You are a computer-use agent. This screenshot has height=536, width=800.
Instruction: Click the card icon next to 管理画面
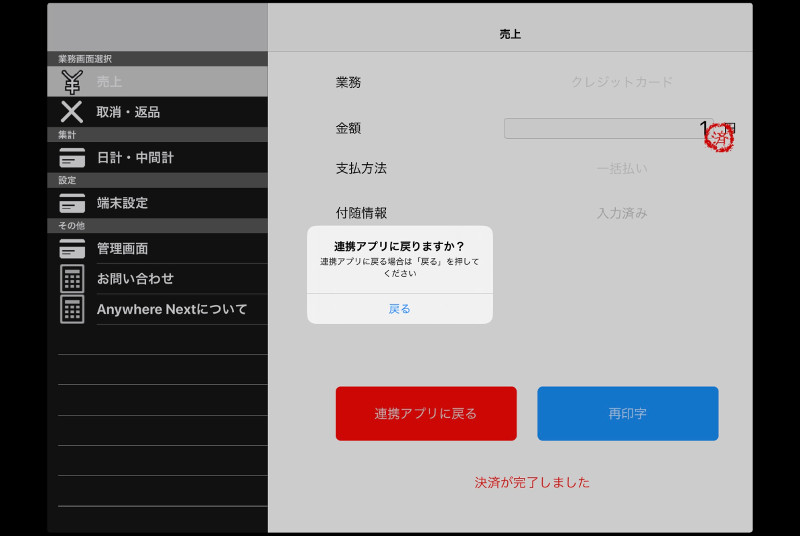click(x=72, y=248)
